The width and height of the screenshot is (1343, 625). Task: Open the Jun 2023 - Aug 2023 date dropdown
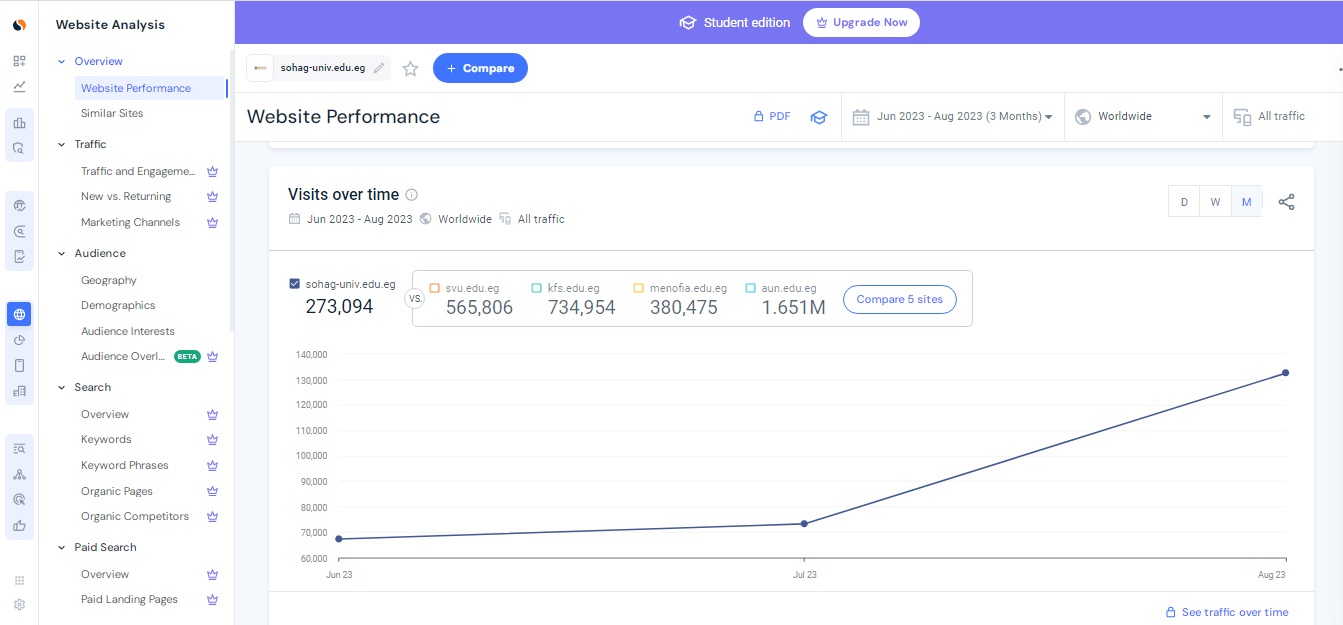click(953, 117)
